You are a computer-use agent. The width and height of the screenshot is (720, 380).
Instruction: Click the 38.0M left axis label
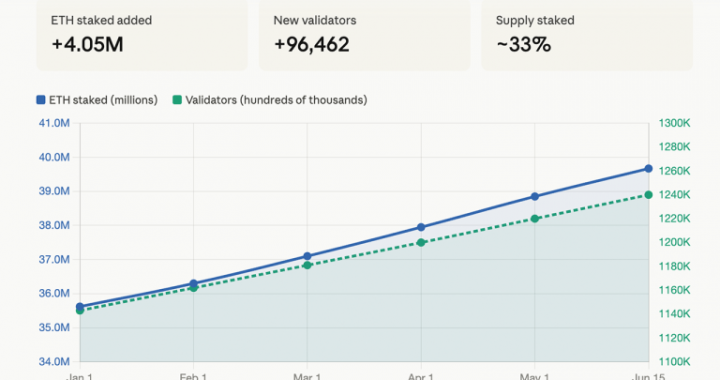pyautogui.click(x=54, y=225)
